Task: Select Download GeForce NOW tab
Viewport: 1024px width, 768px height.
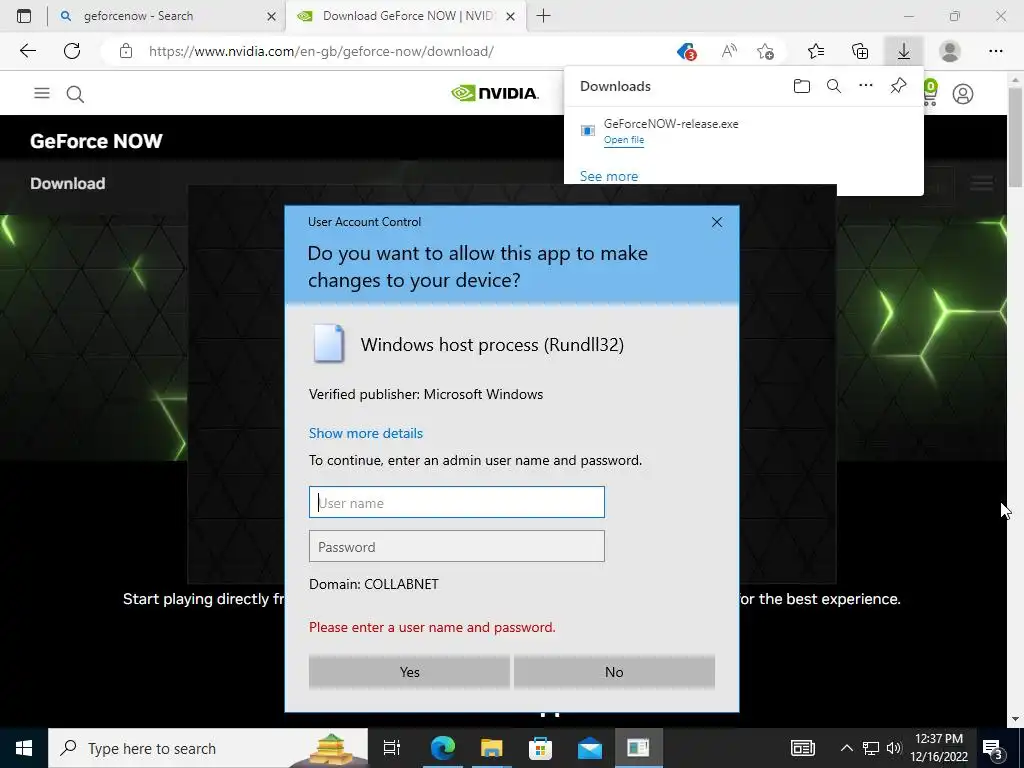Action: 404,16
